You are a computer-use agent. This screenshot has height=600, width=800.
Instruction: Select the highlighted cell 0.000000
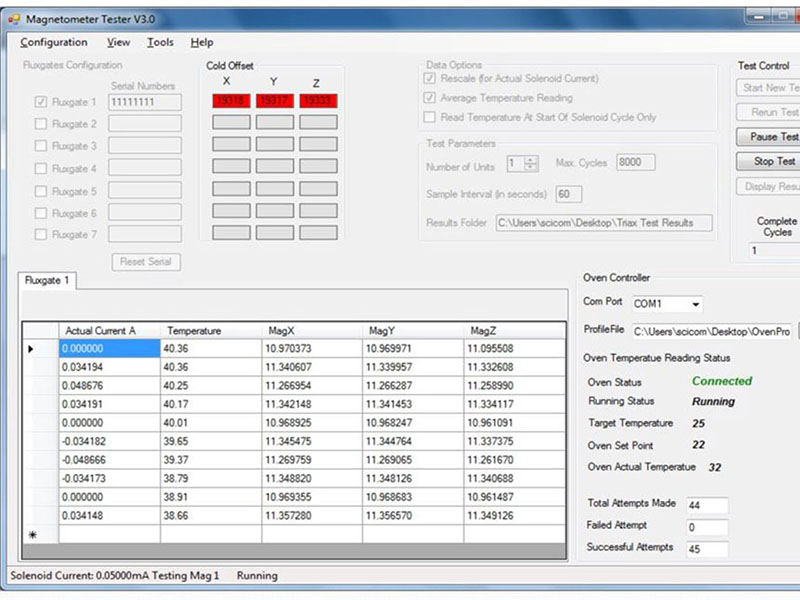click(x=109, y=349)
